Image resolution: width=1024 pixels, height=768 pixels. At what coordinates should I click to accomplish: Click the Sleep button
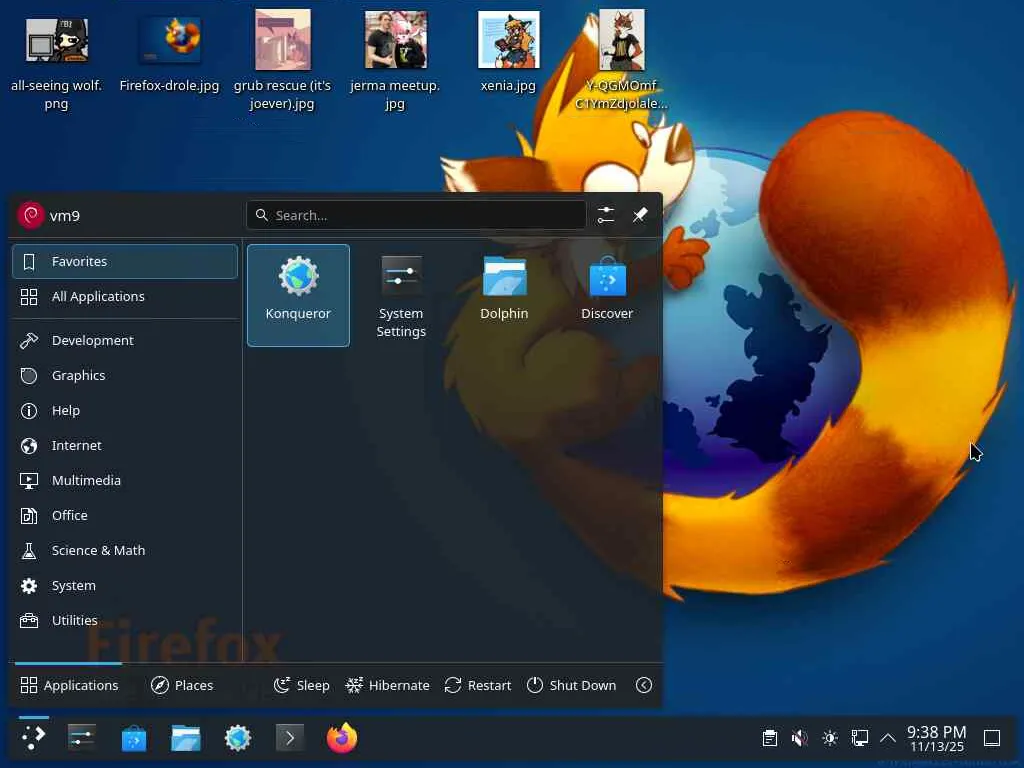coord(302,685)
